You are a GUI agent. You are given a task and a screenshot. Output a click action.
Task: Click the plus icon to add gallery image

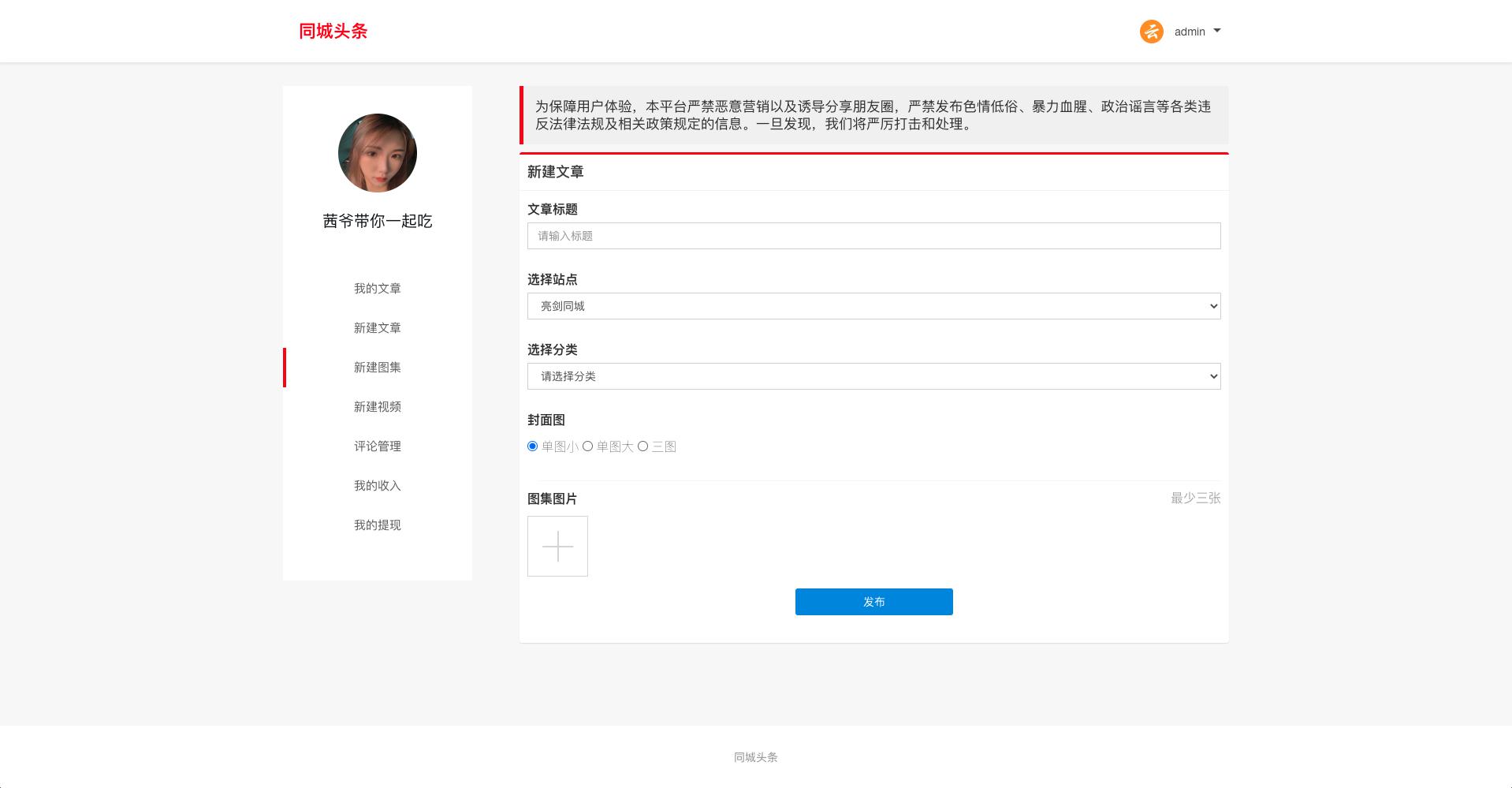click(x=557, y=546)
